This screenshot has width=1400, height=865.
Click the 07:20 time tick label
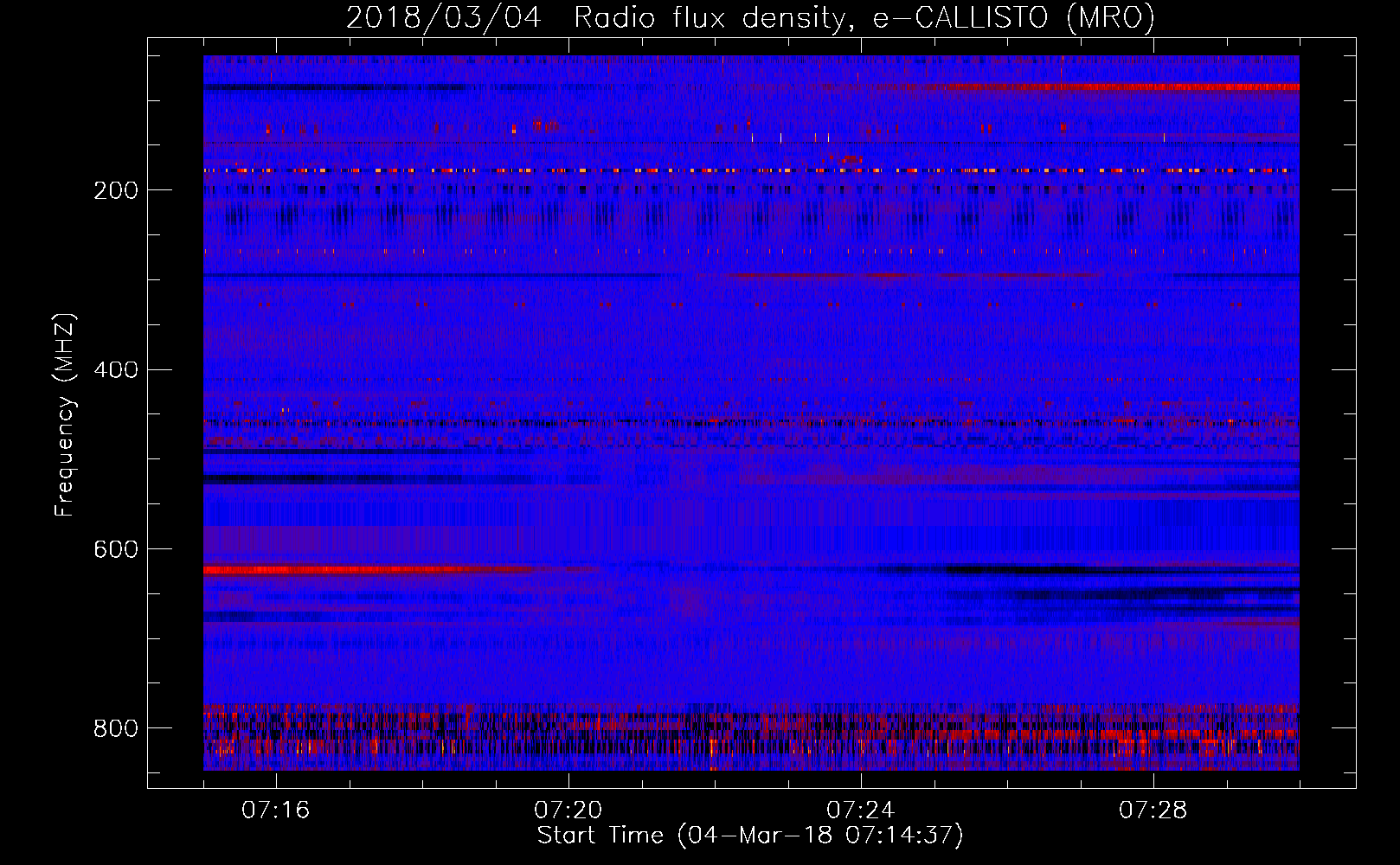tap(568, 811)
